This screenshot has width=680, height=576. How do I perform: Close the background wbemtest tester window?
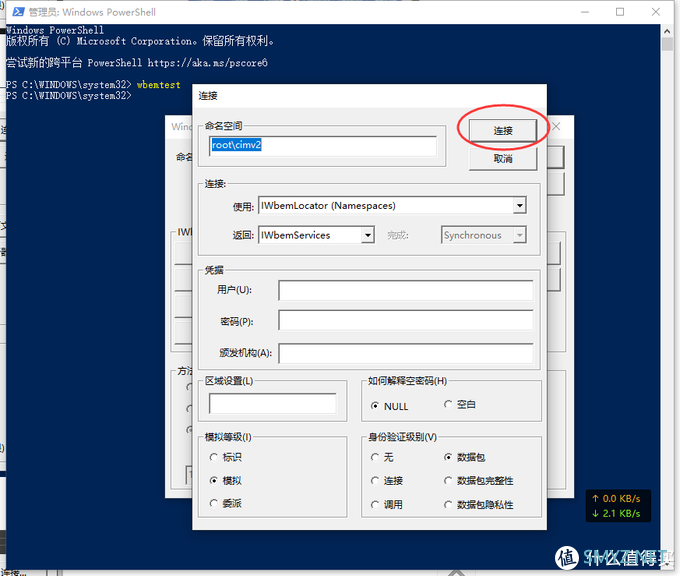click(556, 126)
